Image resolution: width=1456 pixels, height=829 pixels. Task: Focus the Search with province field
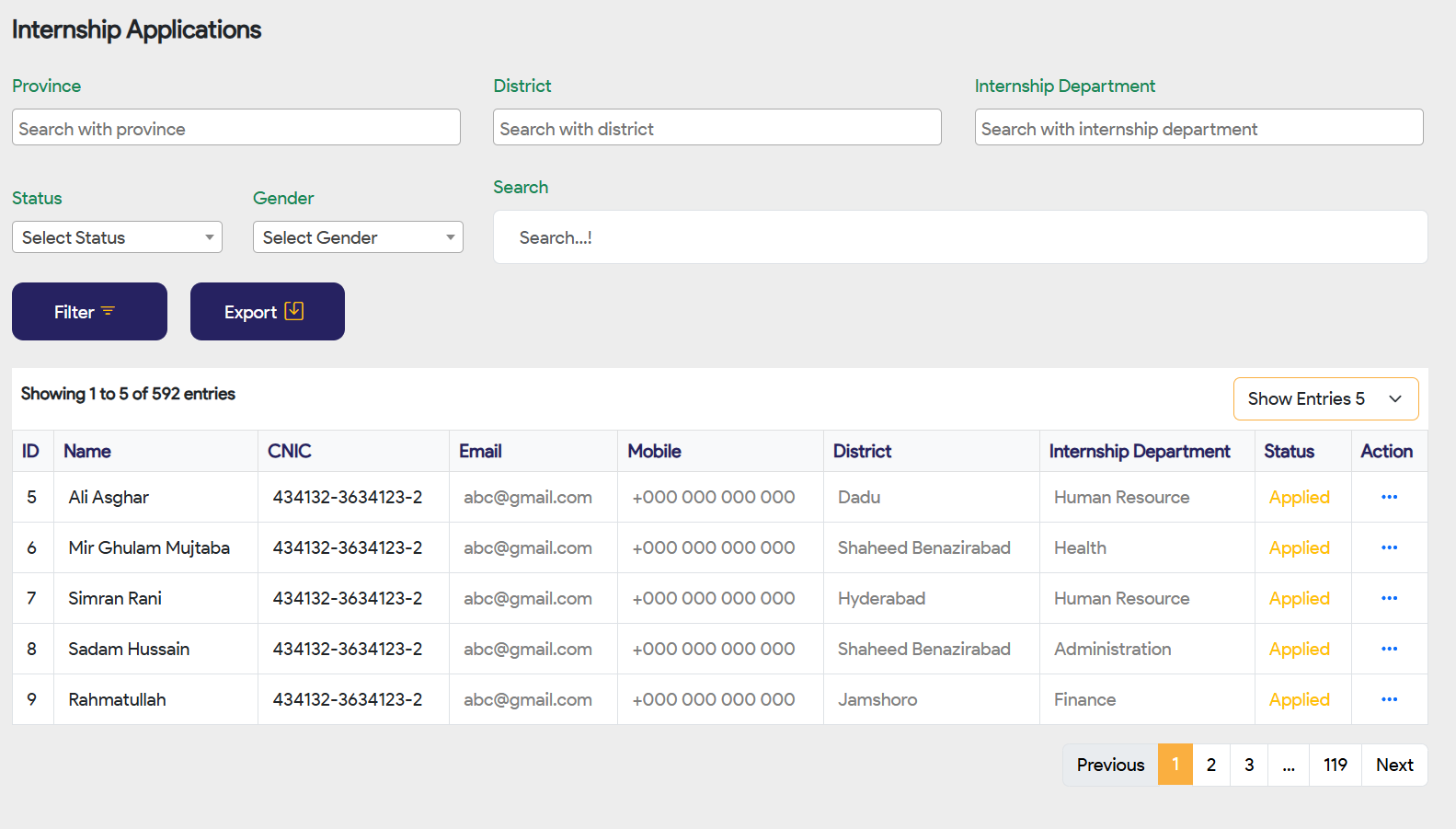[236, 128]
